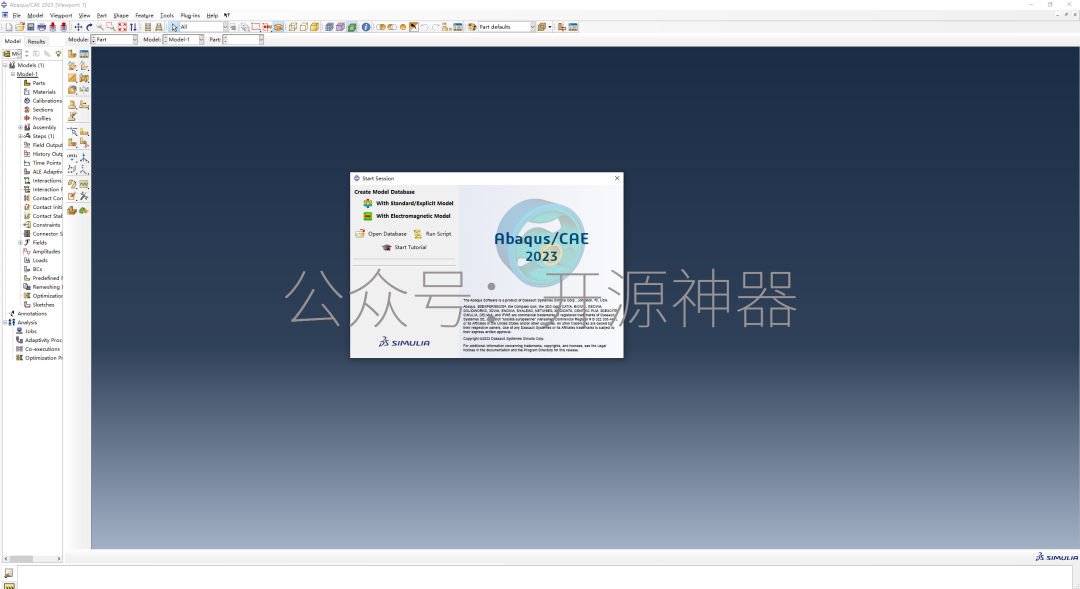Create database With Standard/Explicit Model
1080x589 pixels.
[414, 203]
